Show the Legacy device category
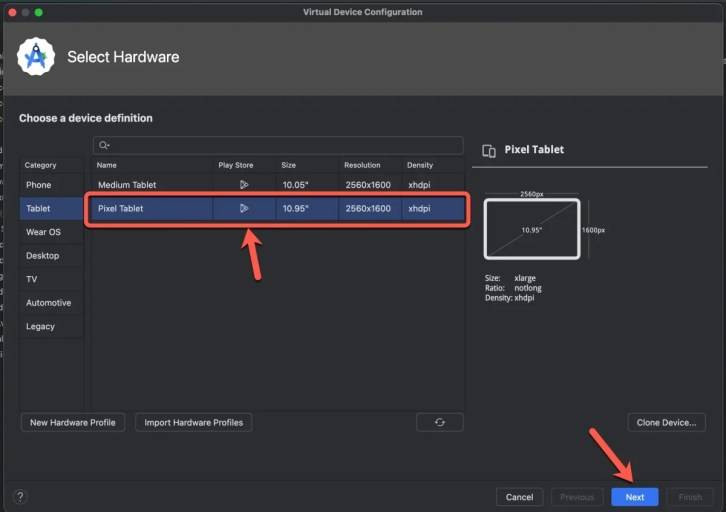This screenshot has height=512, width=726. tap(41, 327)
